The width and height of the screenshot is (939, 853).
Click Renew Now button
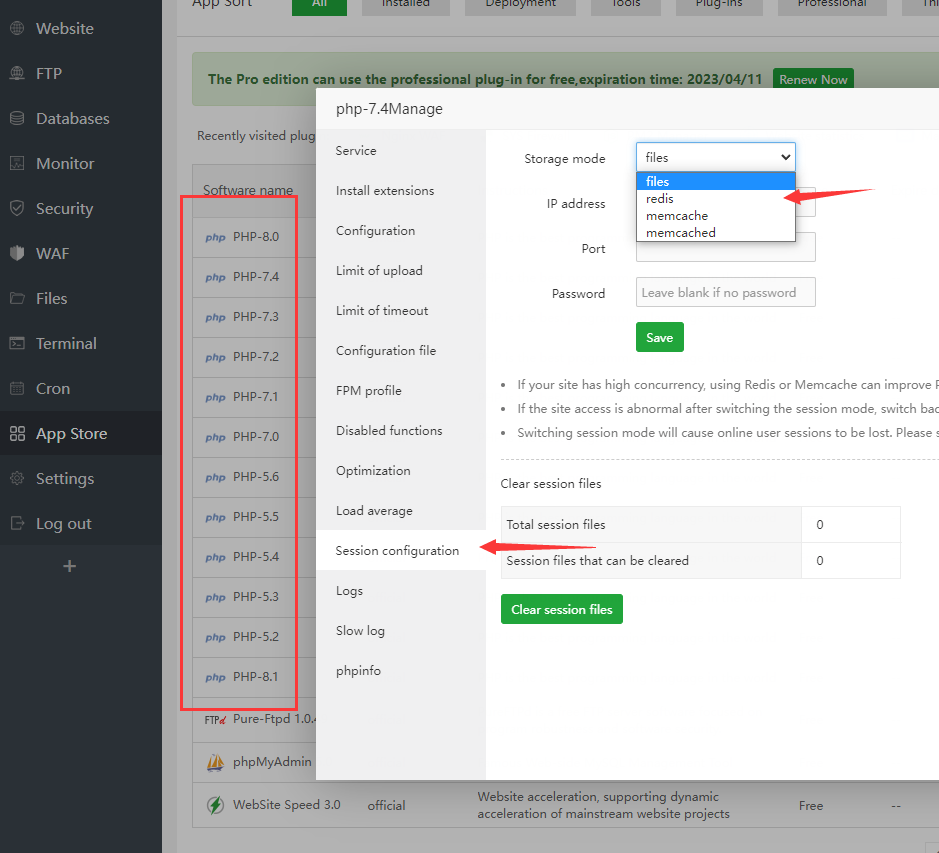tap(812, 80)
